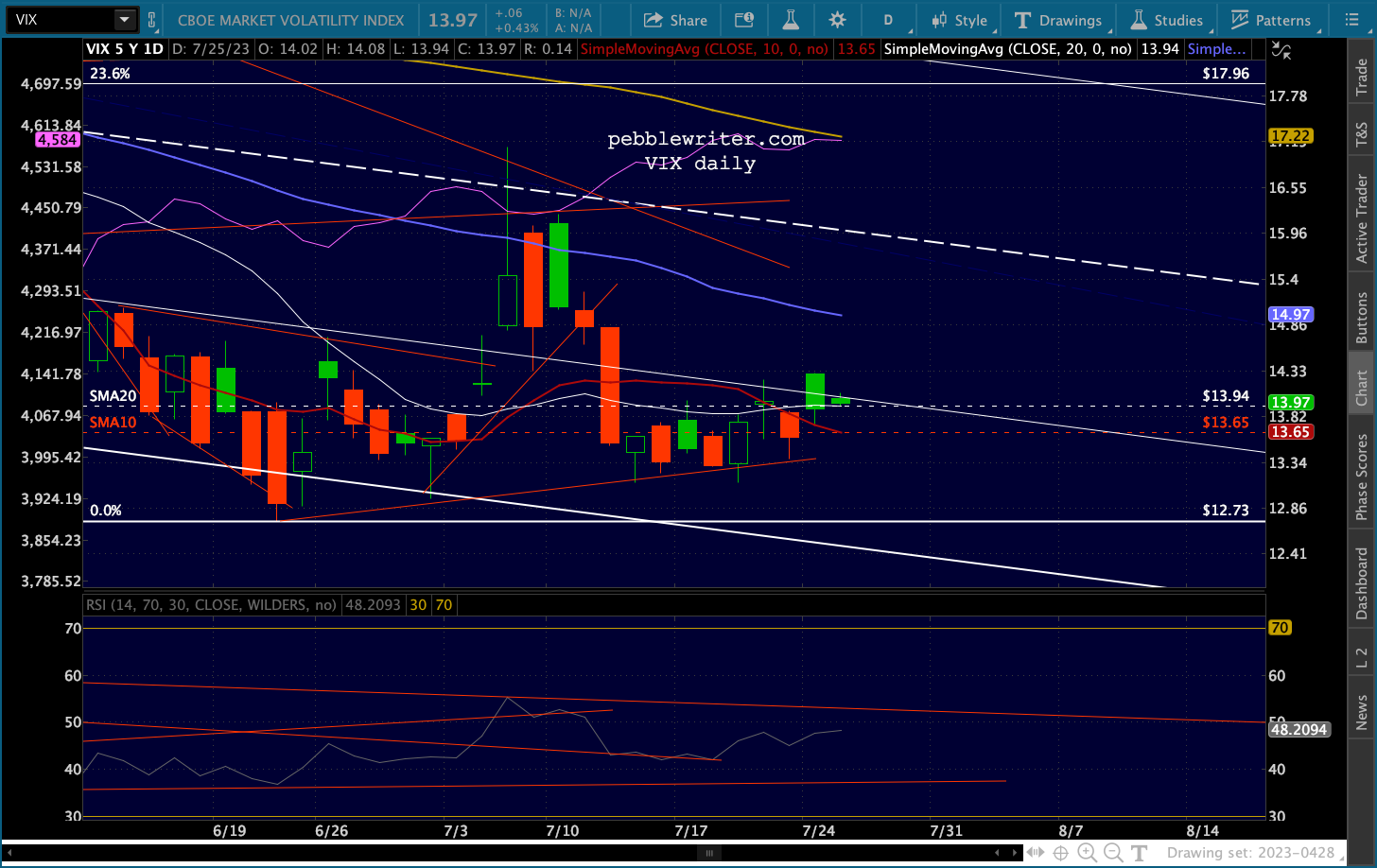Screen dimensions: 1377x868
Task: Toggle the axis collapse icon above price scale
Action: (x=1281, y=50)
